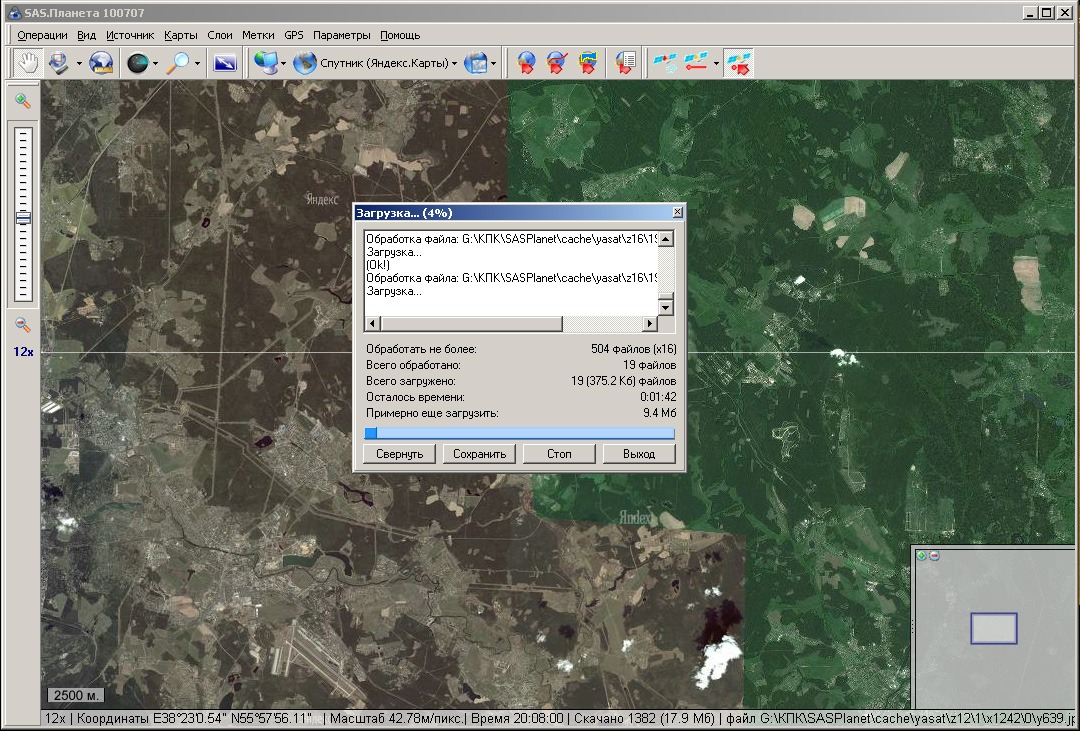This screenshot has height=731, width=1080.
Task: Click the selection operations stamp icon
Action: coord(59,63)
